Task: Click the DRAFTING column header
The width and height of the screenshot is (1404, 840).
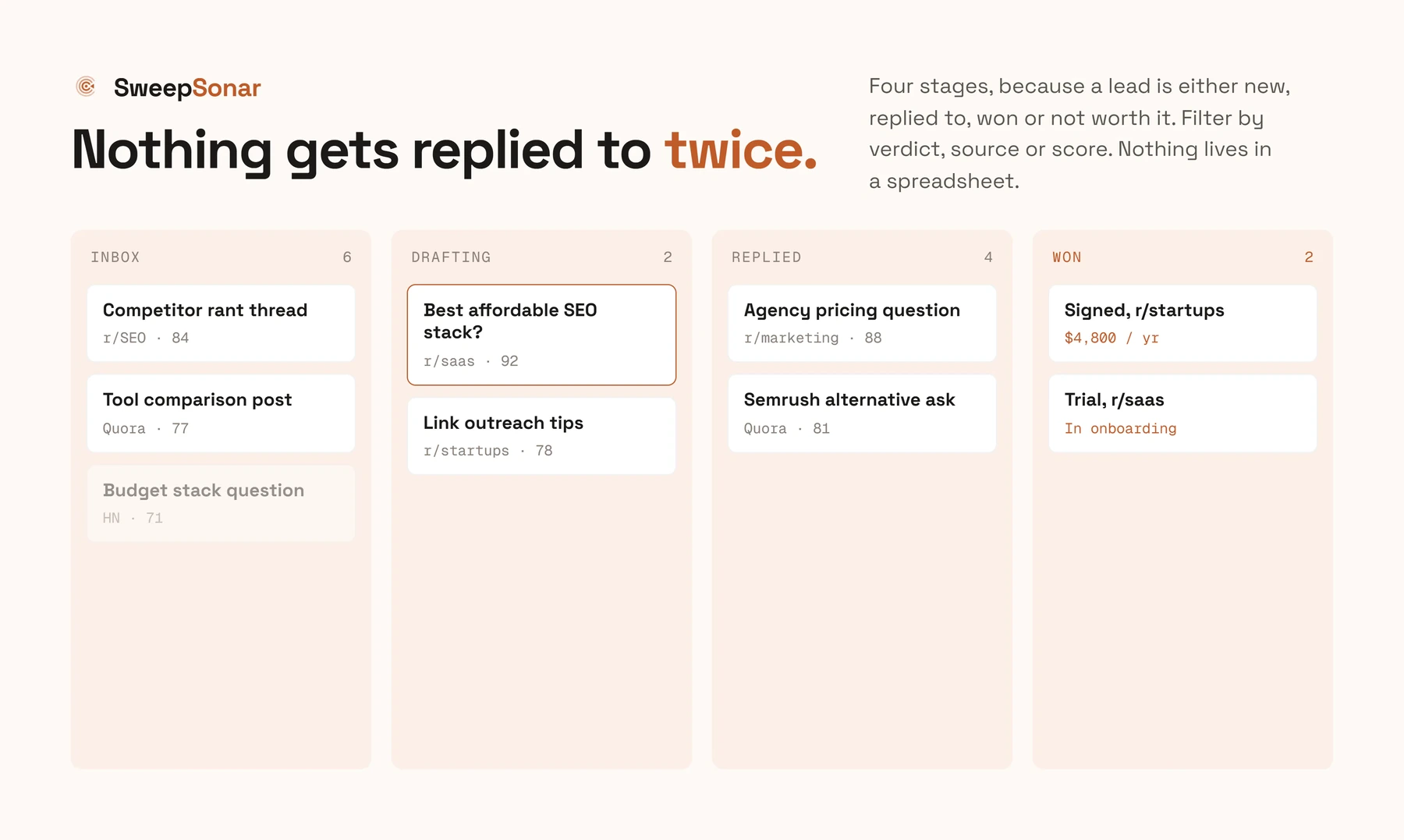Action: point(451,257)
